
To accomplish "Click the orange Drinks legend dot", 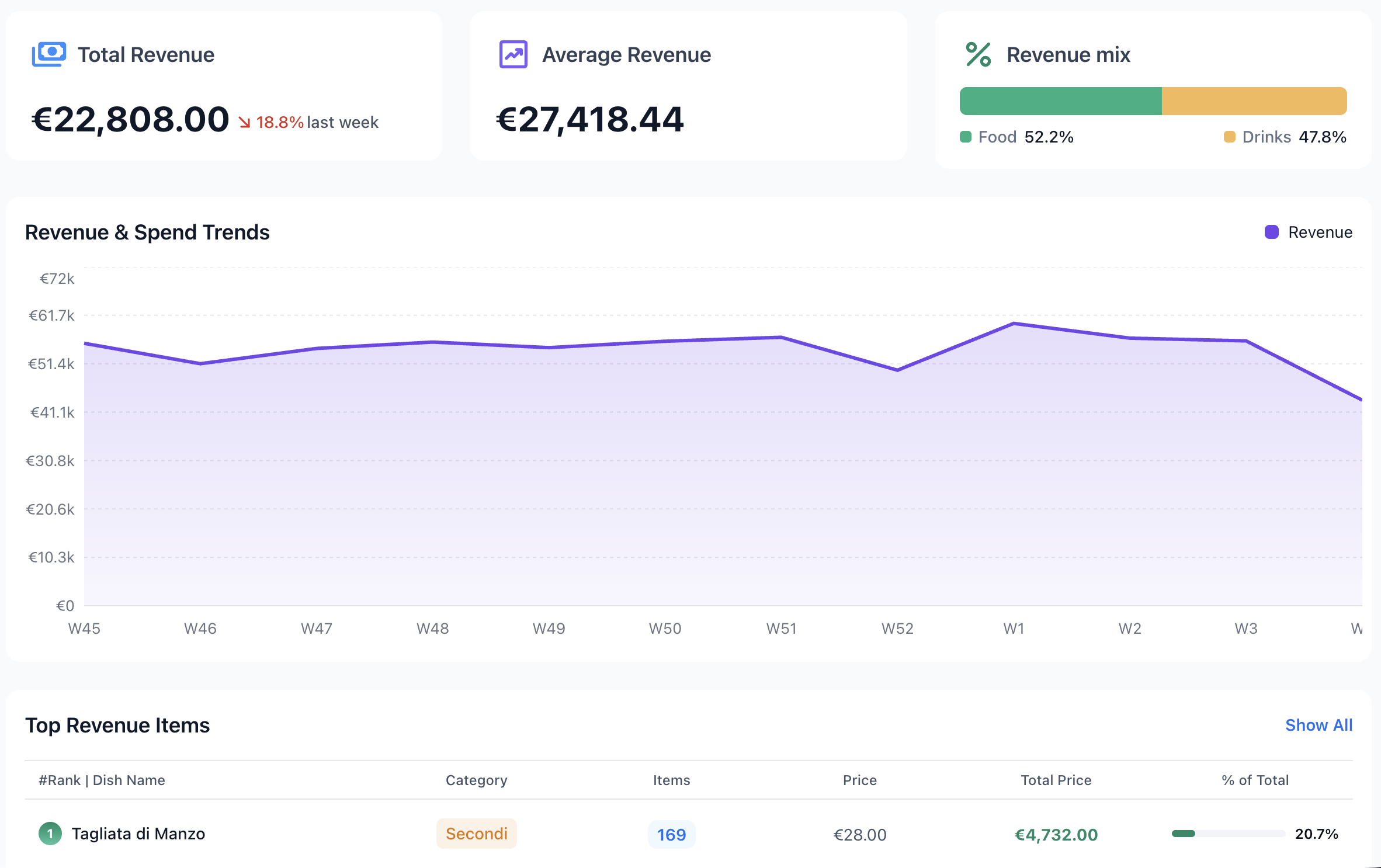I will tap(1229, 137).
